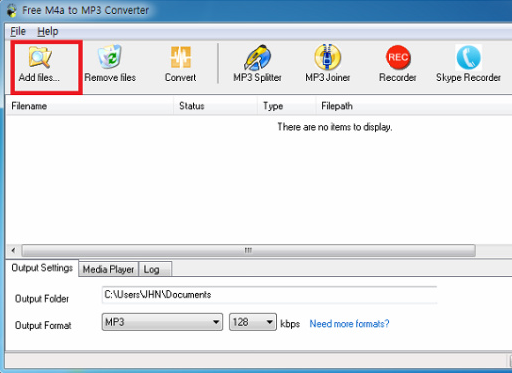
Task: Switch to the Media Player tab
Action: point(108,269)
